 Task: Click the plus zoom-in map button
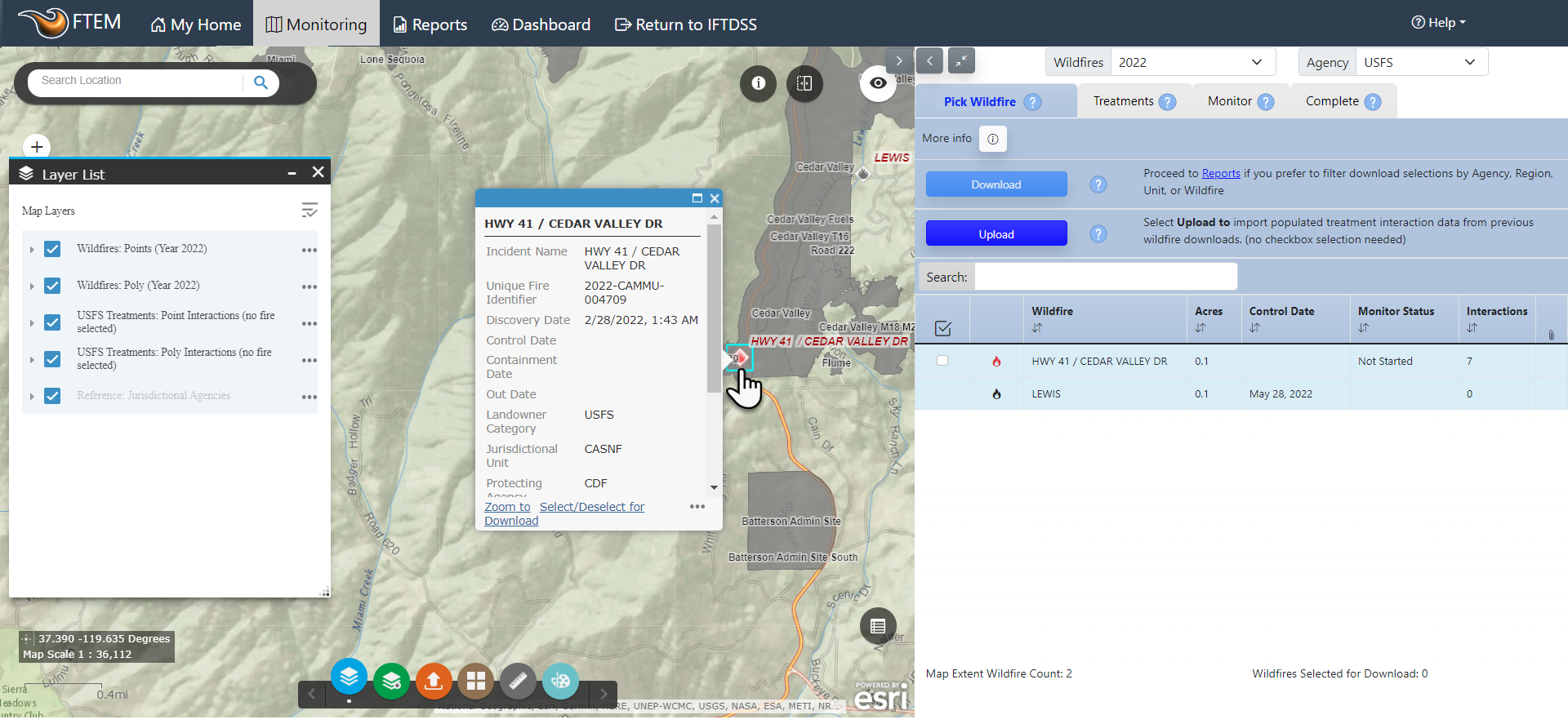point(37,147)
